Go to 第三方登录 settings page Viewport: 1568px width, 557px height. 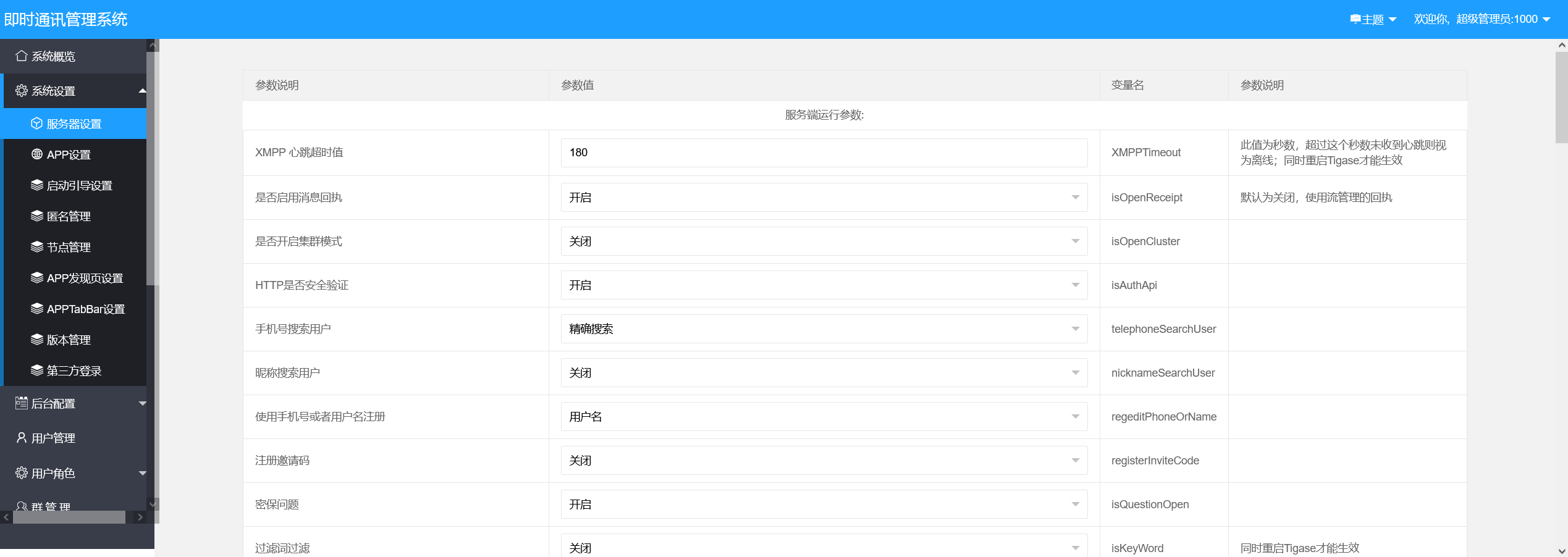tap(75, 371)
